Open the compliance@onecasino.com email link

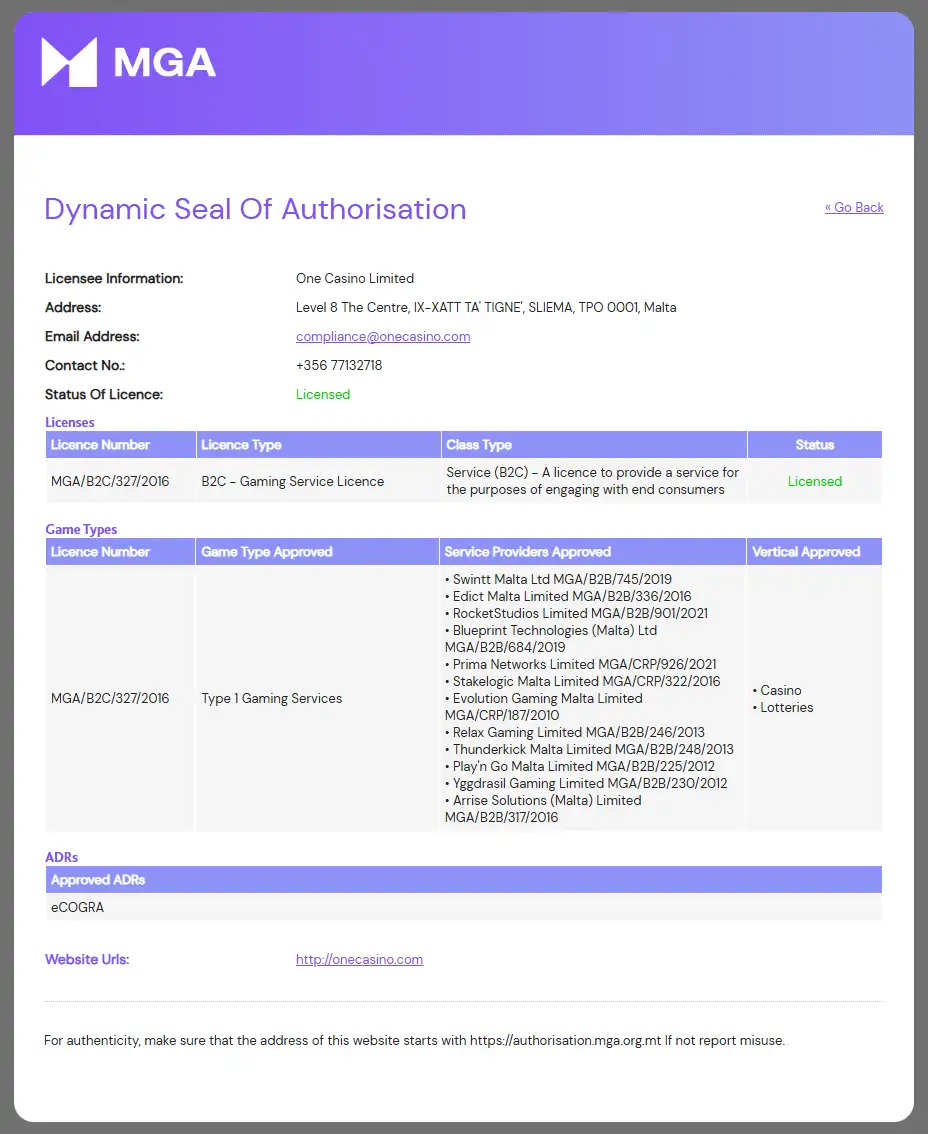[383, 336]
